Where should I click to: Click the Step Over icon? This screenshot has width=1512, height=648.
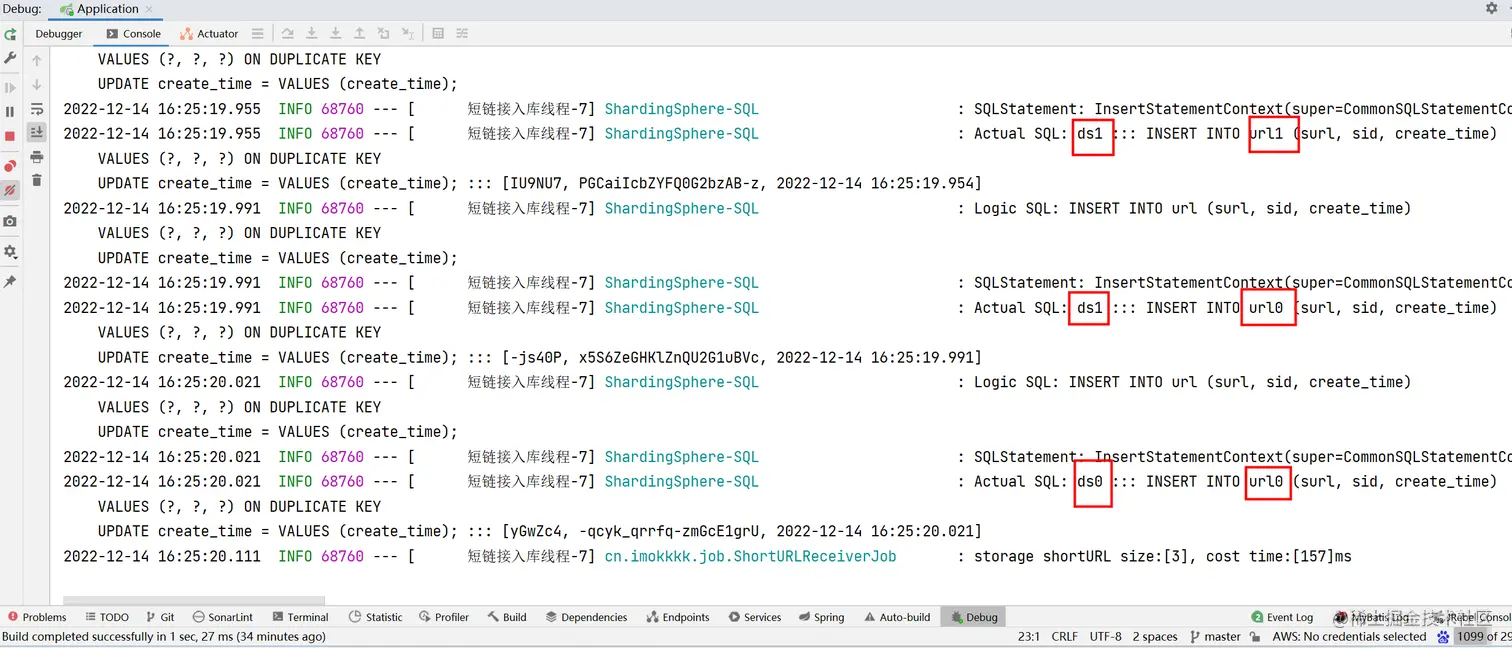(288, 34)
